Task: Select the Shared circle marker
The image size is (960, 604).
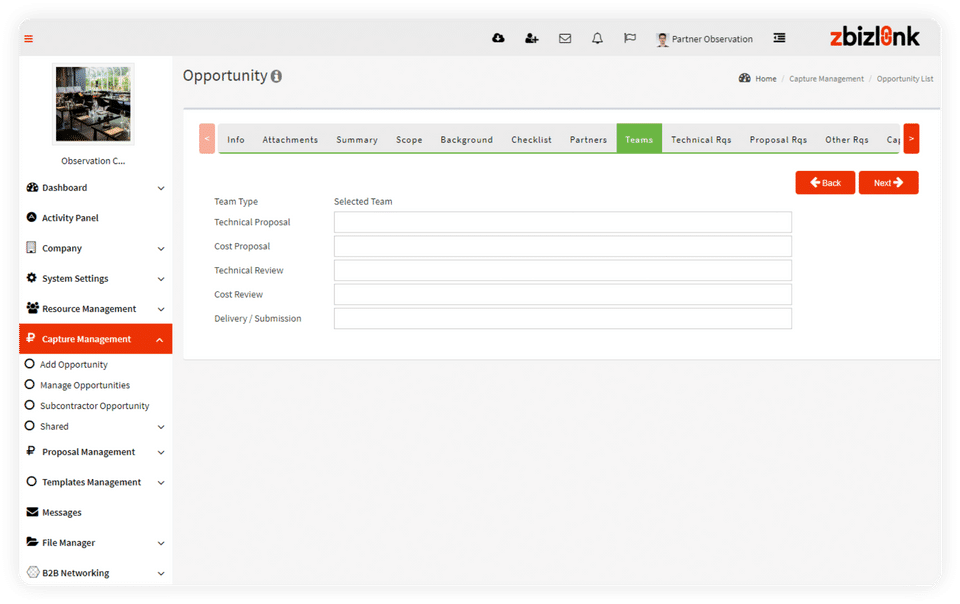Action: 29,425
